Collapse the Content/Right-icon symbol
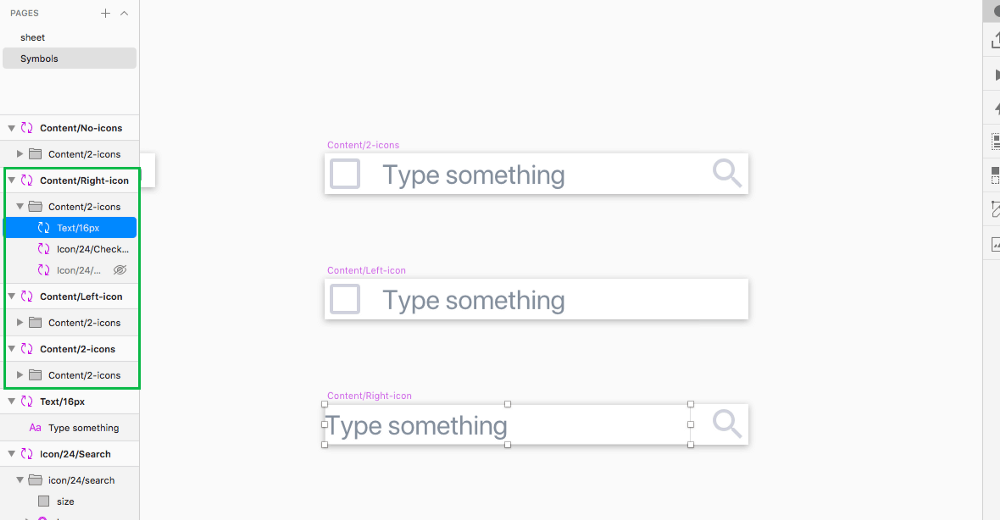The image size is (1000, 520). pyautogui.click(x=11, y=181)
